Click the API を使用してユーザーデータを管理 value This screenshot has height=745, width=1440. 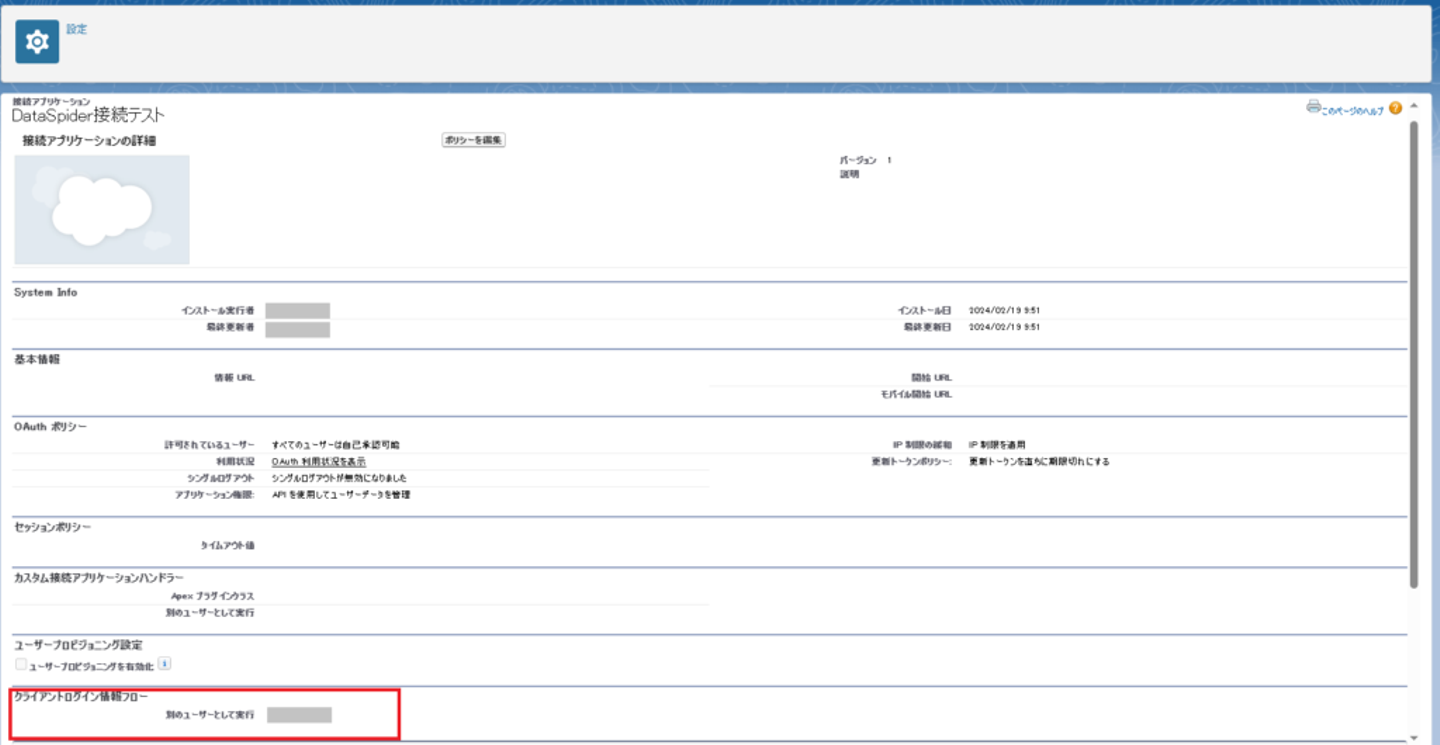(341, 495)
